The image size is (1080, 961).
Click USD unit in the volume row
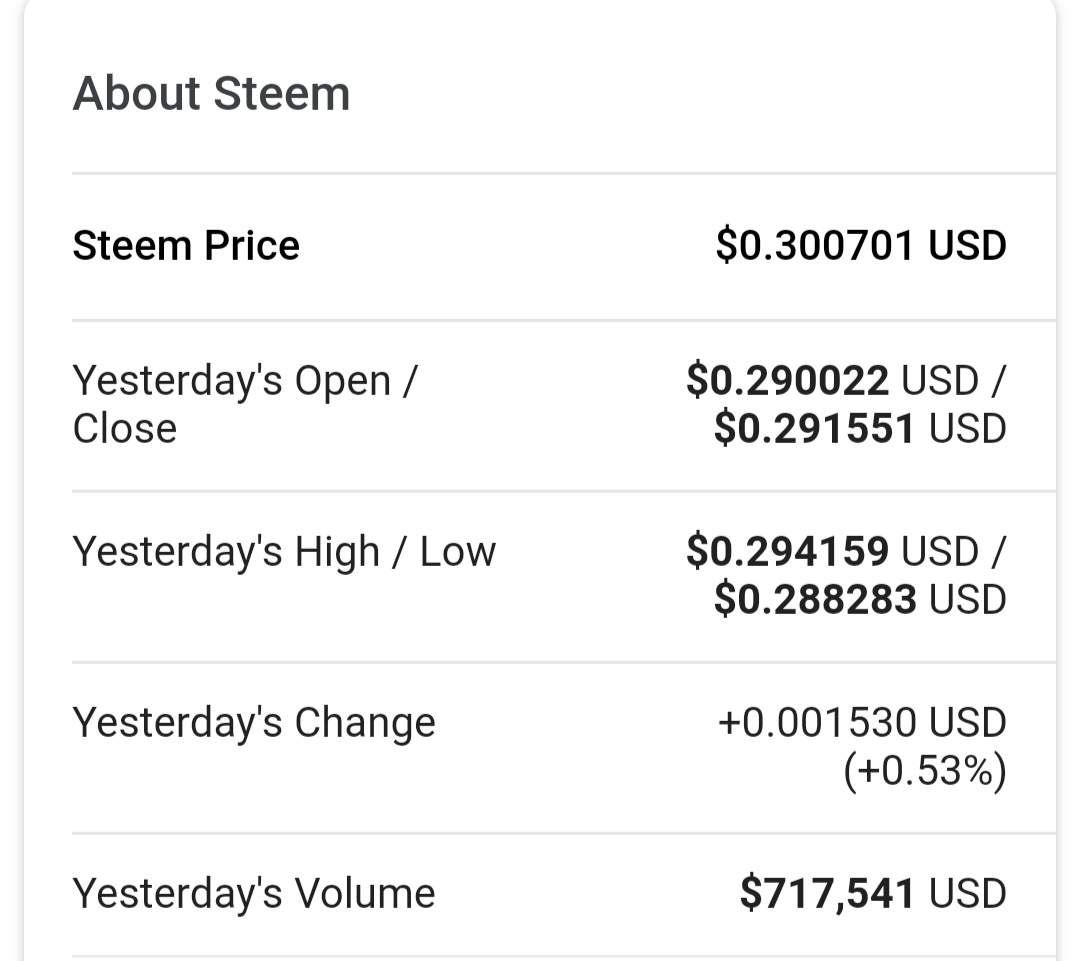click(968, 893)
